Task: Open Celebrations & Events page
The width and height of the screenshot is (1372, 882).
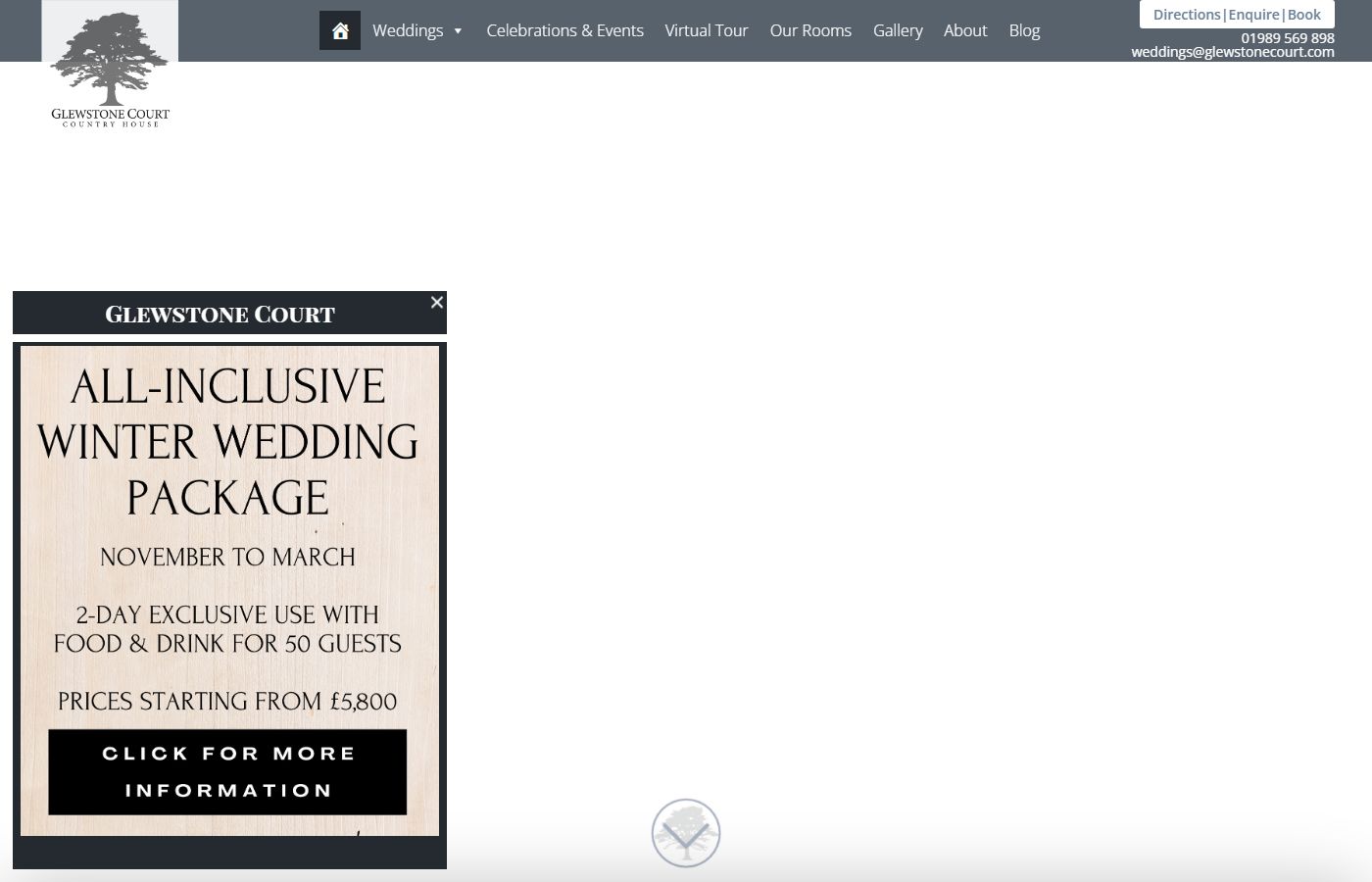Action: [x=564, y=30]
